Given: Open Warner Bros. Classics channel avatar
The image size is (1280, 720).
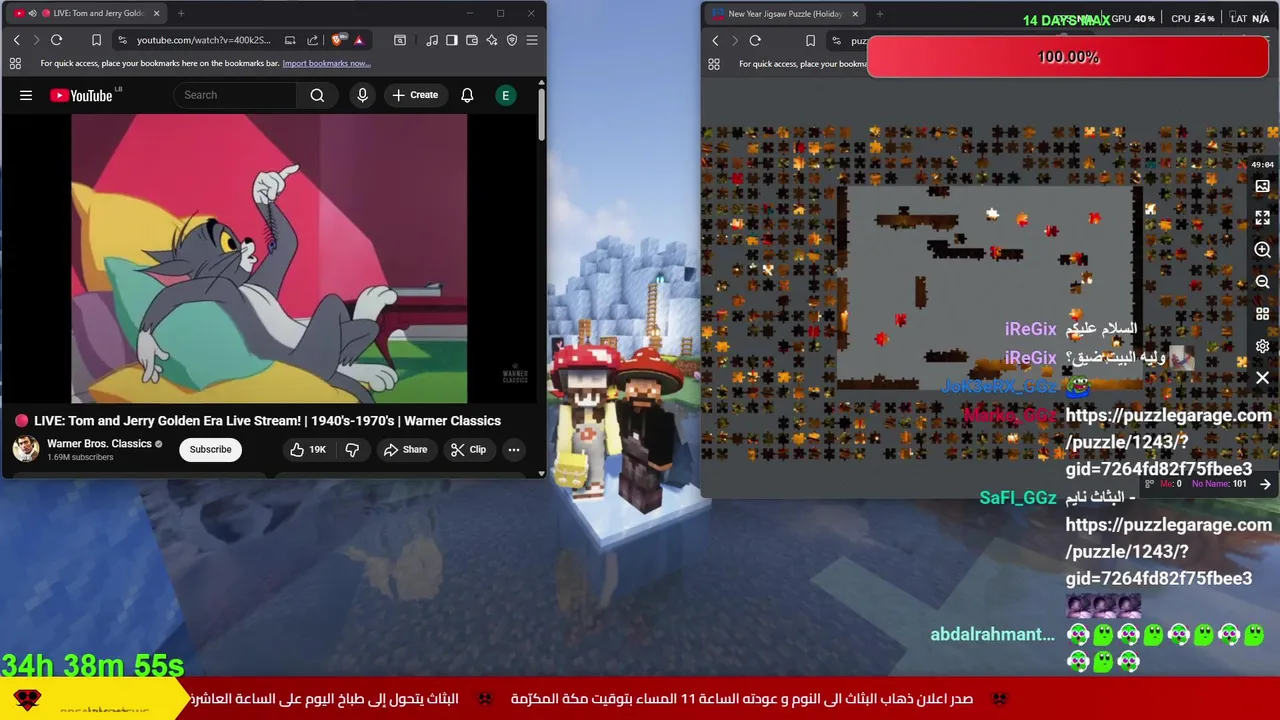Looking at the screenshot, I should pyautogui.click(x=26, y=449).
